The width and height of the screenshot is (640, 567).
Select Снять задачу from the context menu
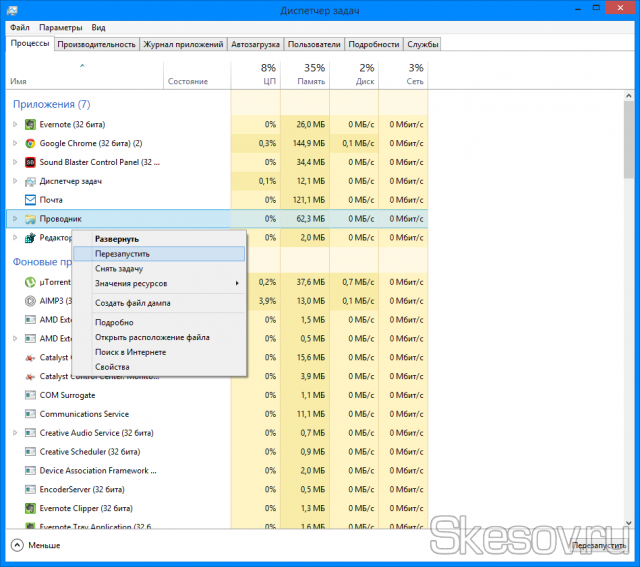tap(118, 269)
